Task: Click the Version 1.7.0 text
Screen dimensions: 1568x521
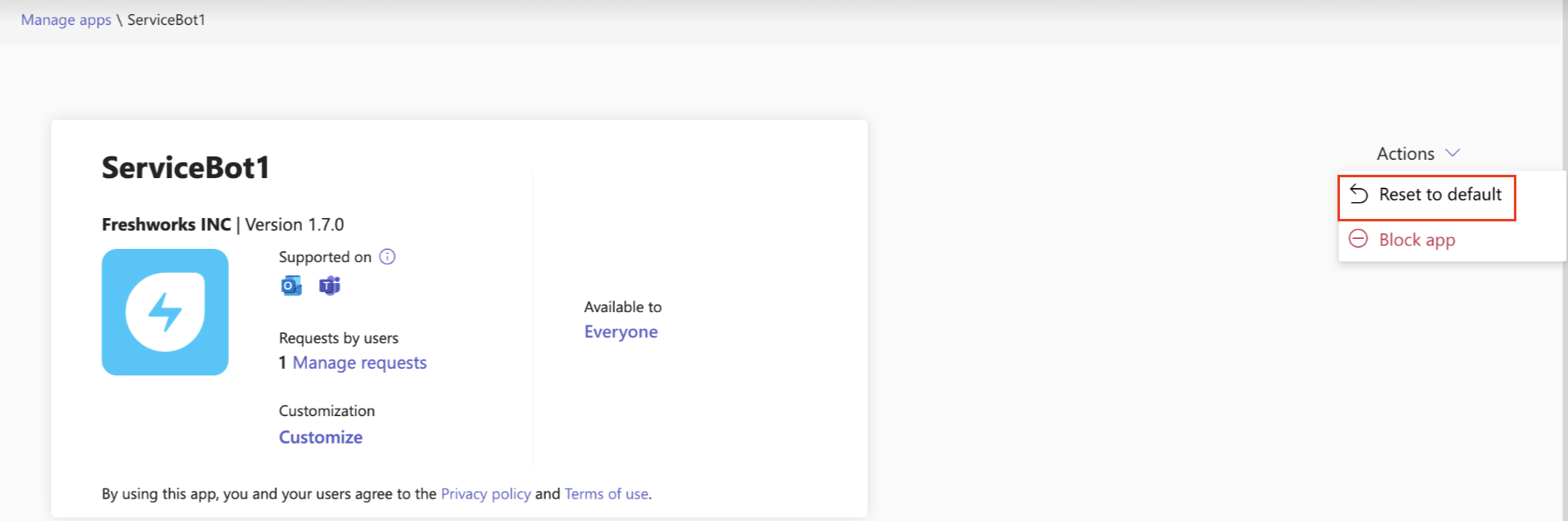Action: pyautogui.click(x=295, y=225)
